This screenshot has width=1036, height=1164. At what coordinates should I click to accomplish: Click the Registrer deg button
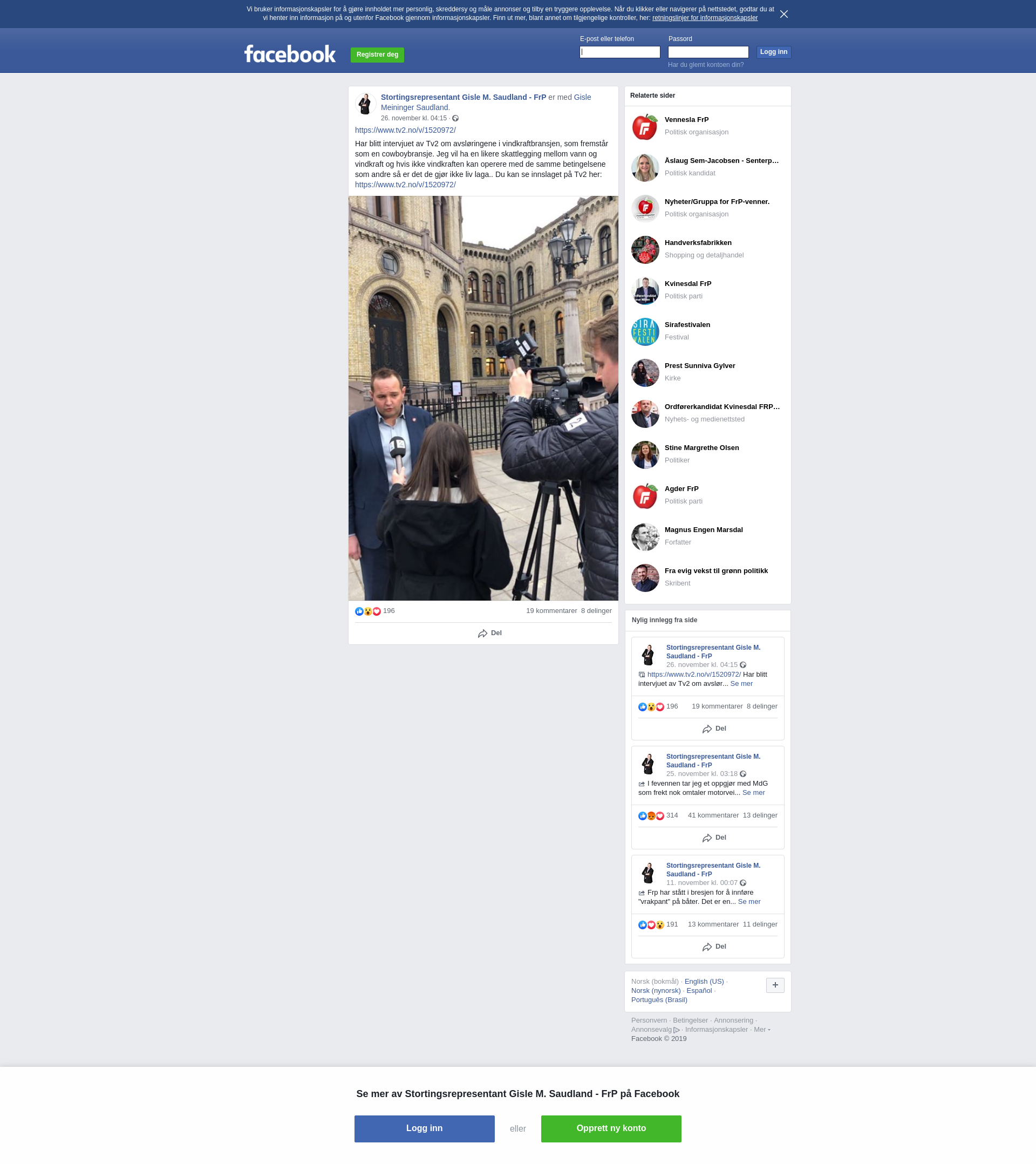point(377,55)
